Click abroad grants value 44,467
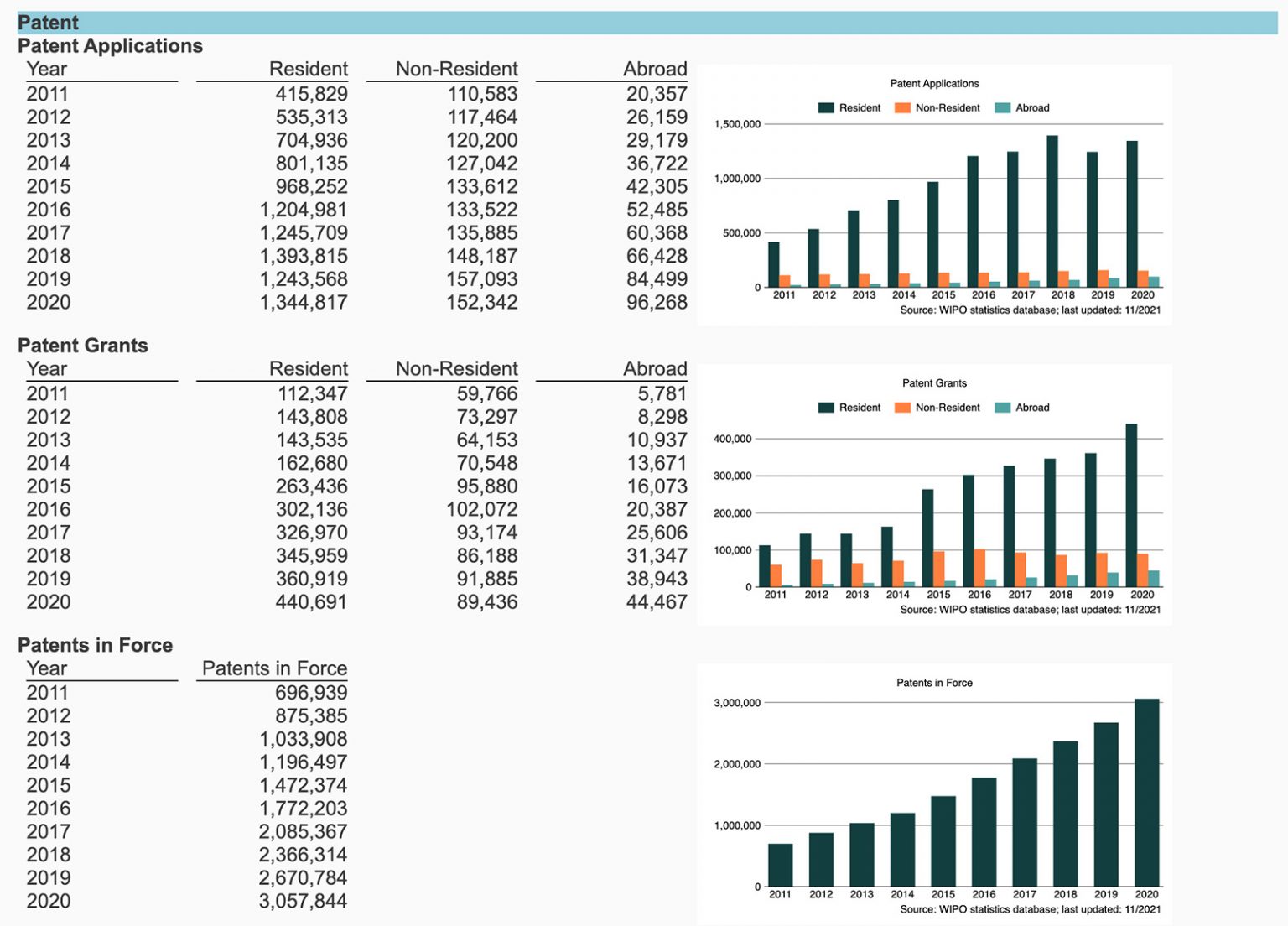 [x=657, y=601]
